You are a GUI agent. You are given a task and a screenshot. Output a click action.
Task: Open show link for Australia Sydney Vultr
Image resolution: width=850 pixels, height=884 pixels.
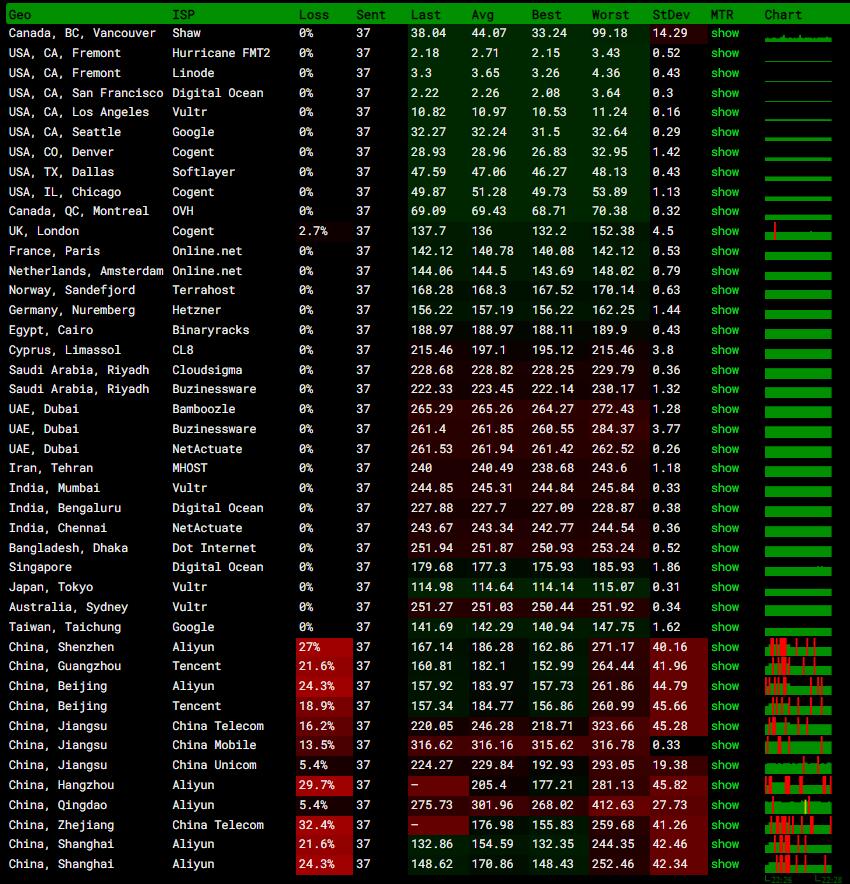(725, 607)
